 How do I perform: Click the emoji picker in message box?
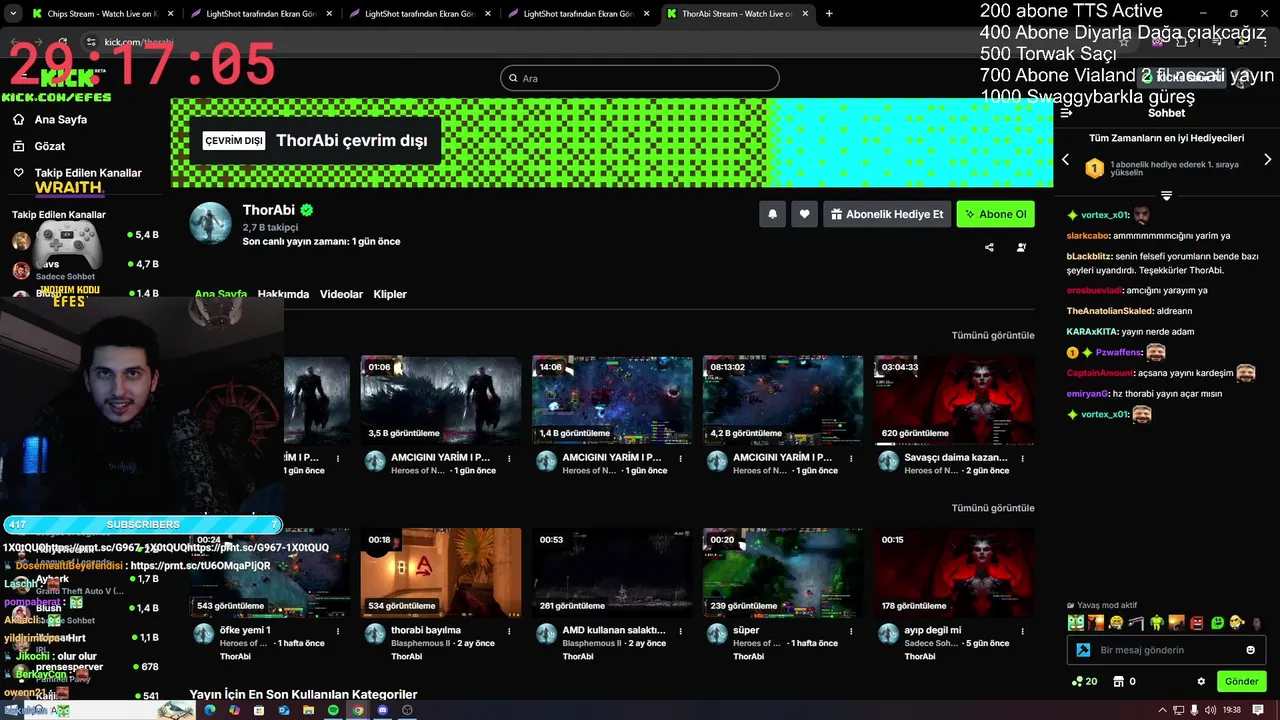(x=1250, y=650)
